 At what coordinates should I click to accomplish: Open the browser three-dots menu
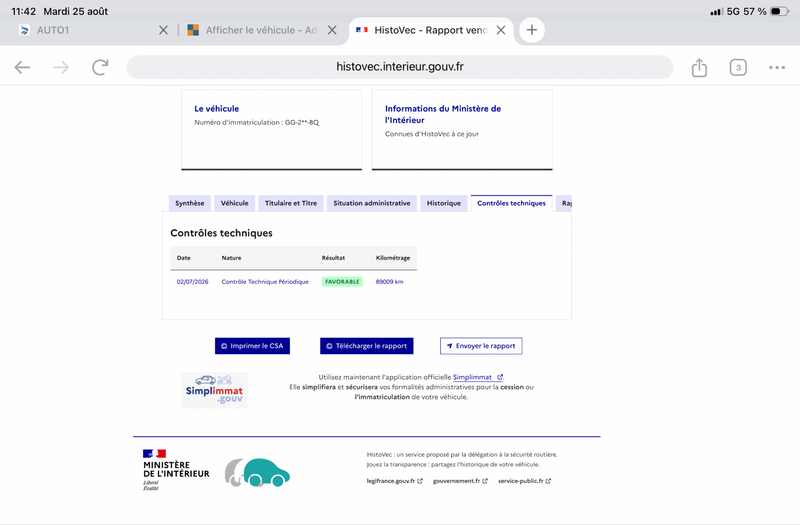[x=777, y=67]
